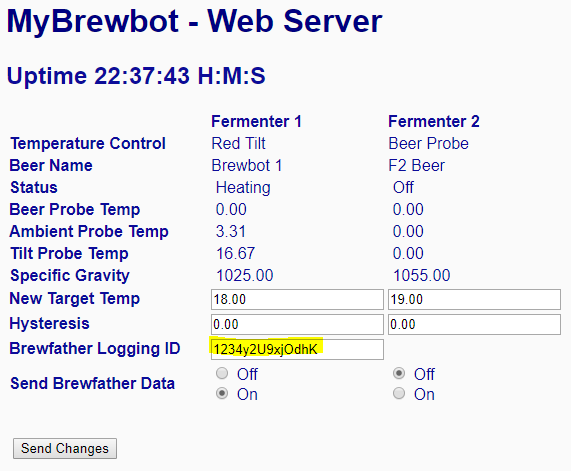Click Fermenter 1 Hysteresis input box
Image resolution: width=571 pixels, height=471 pixels.
click(x=297, y=324)
